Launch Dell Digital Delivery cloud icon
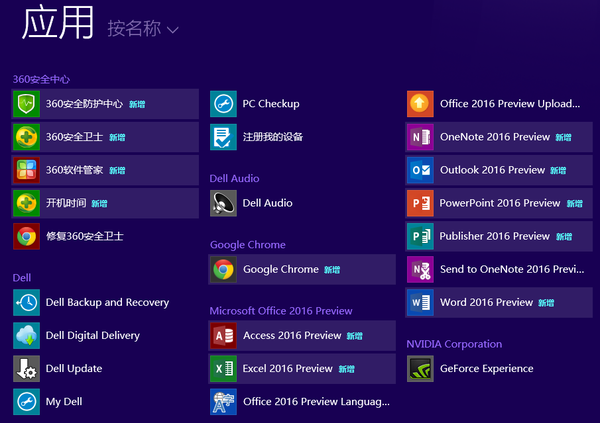This screenshot has width=600, height=423. (x=26, y=335)
